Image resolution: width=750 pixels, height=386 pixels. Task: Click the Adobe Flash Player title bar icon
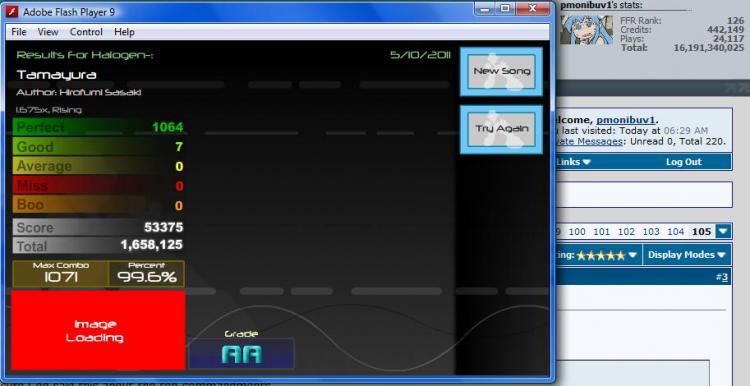[11, 12]
